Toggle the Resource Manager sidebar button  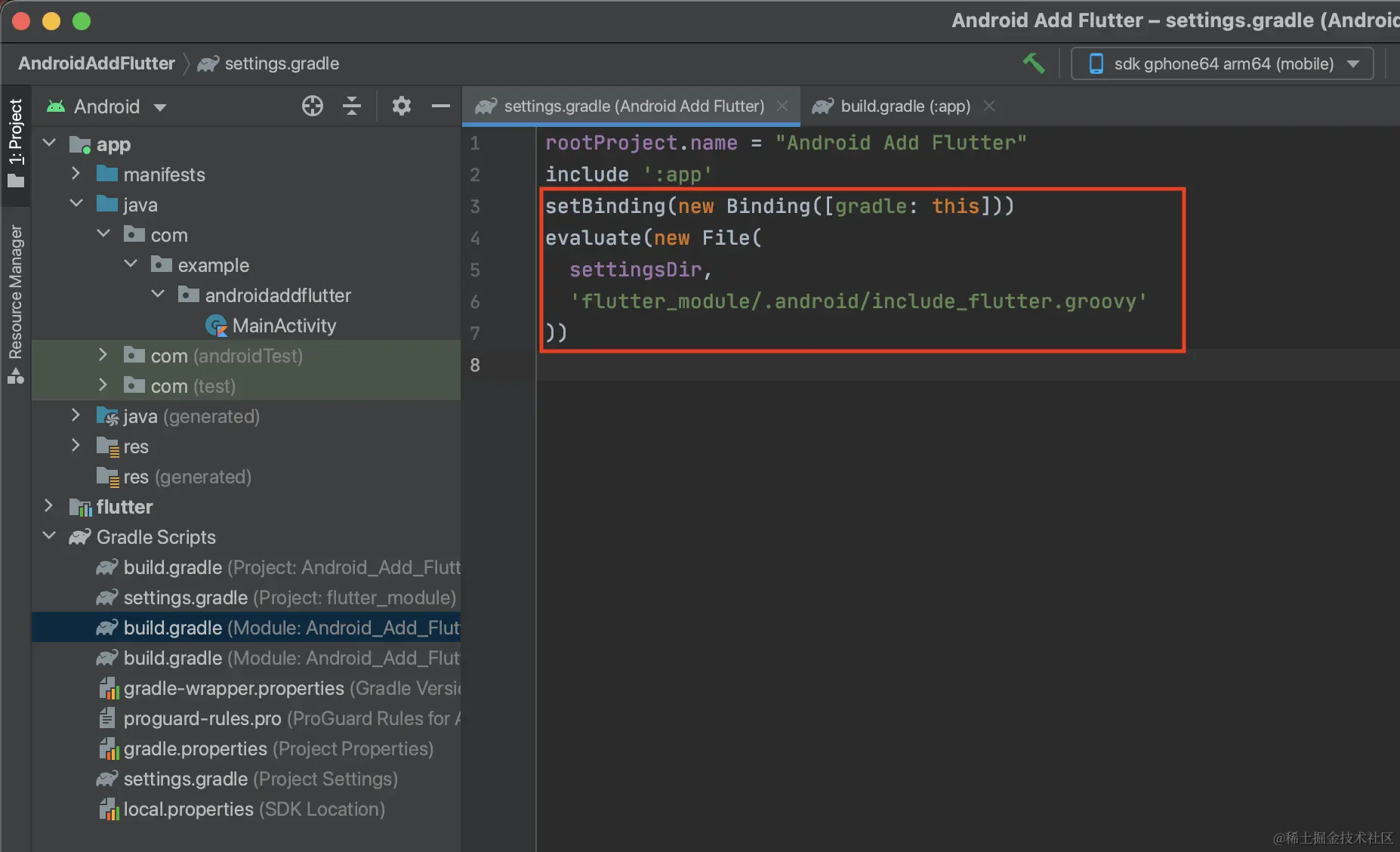point(16,304)
